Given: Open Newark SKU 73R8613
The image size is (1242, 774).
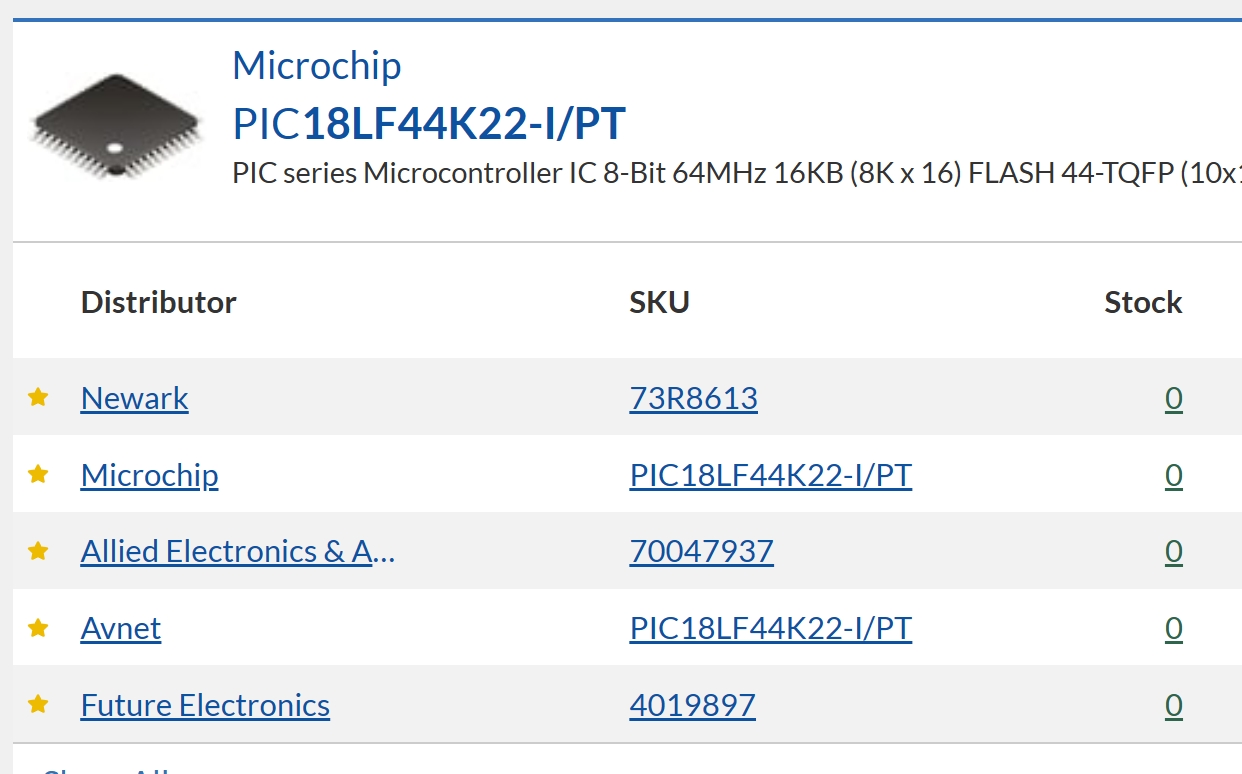Looking at the screenshot, I should click(694, 398).
